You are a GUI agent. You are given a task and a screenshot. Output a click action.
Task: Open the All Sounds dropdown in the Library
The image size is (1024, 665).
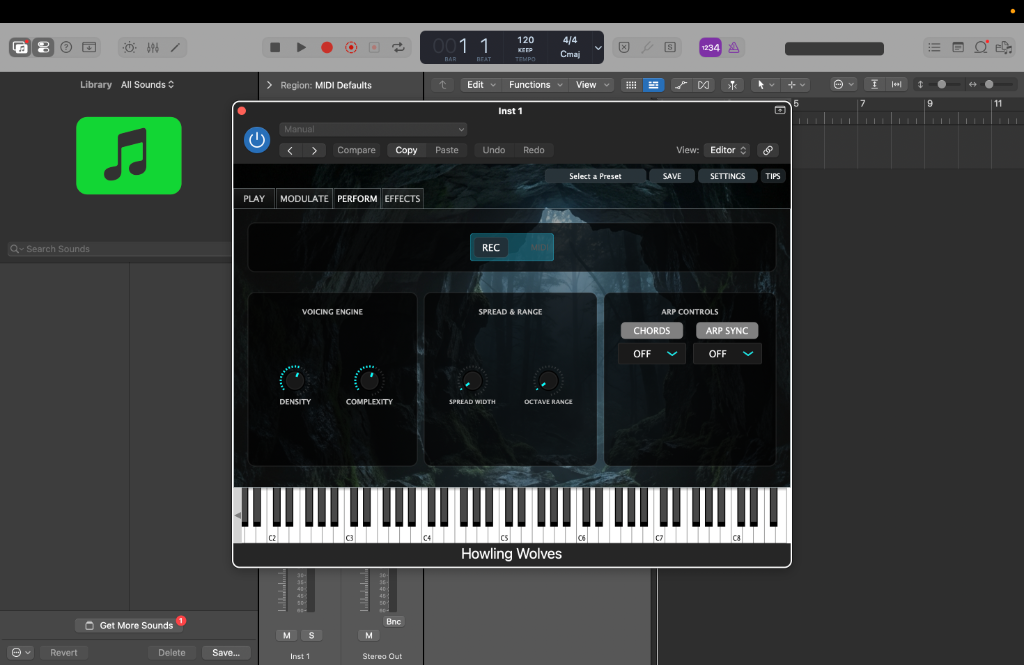pos(147,85)
